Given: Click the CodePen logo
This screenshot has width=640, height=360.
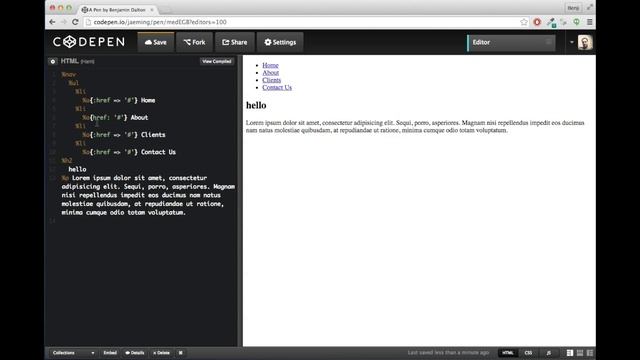Looking at the screenshot, I should [x=89, y=42].
